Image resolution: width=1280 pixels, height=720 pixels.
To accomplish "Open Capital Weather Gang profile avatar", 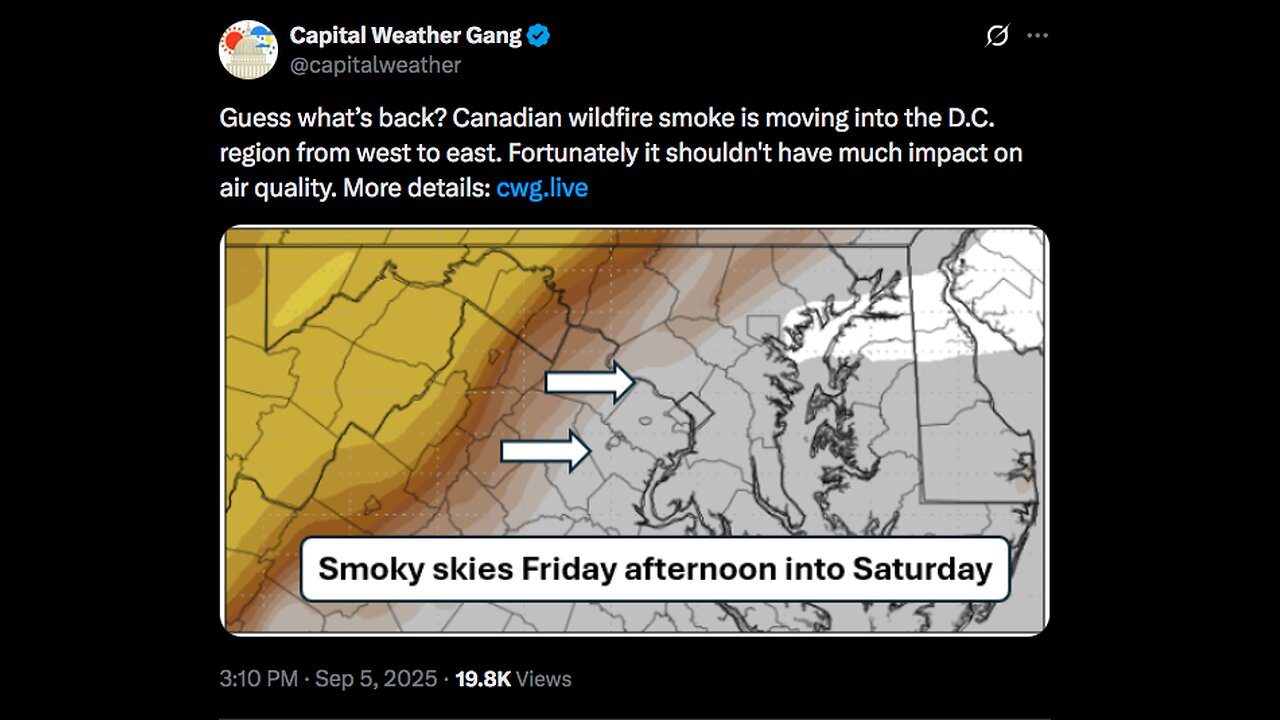I will (248, 49).
